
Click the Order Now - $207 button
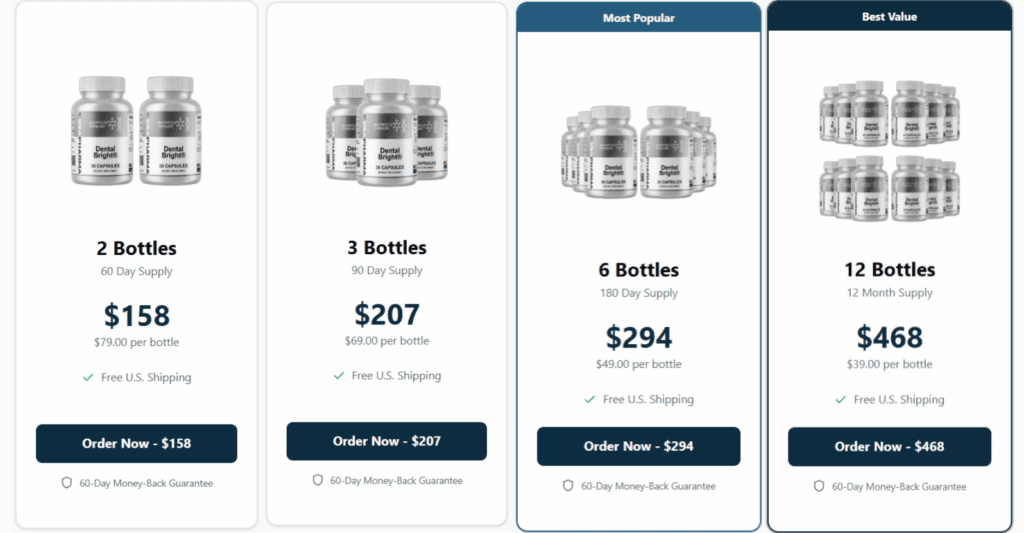click(387, 441)
